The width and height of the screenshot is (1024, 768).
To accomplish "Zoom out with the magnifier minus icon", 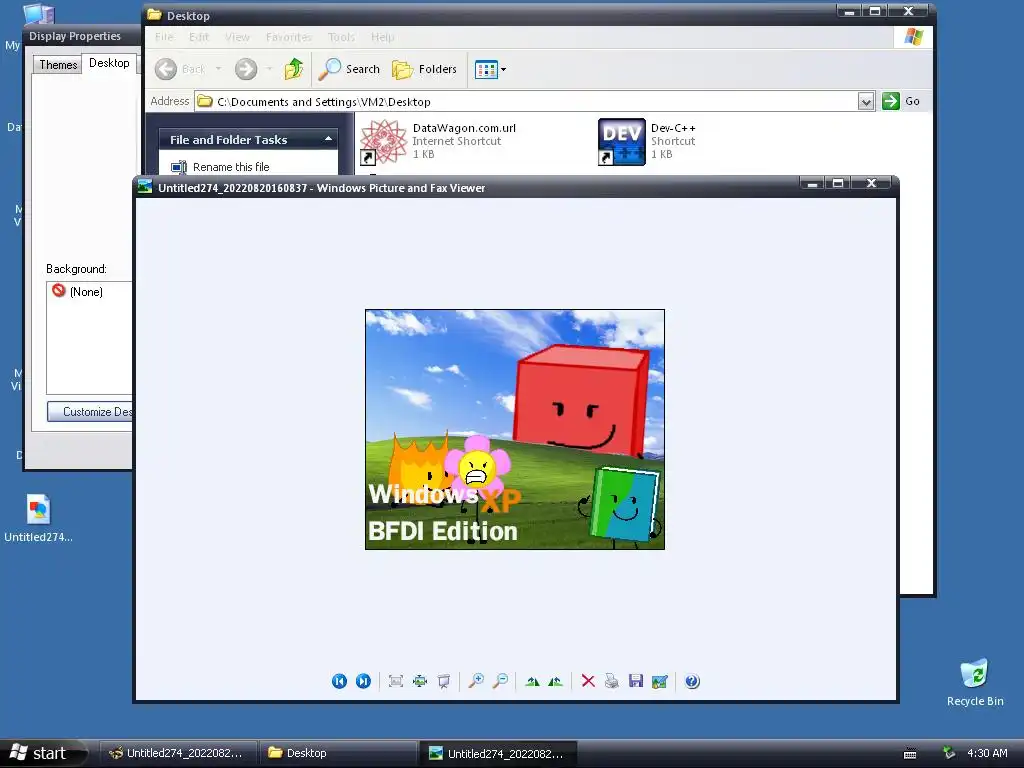I will point(500,681).
